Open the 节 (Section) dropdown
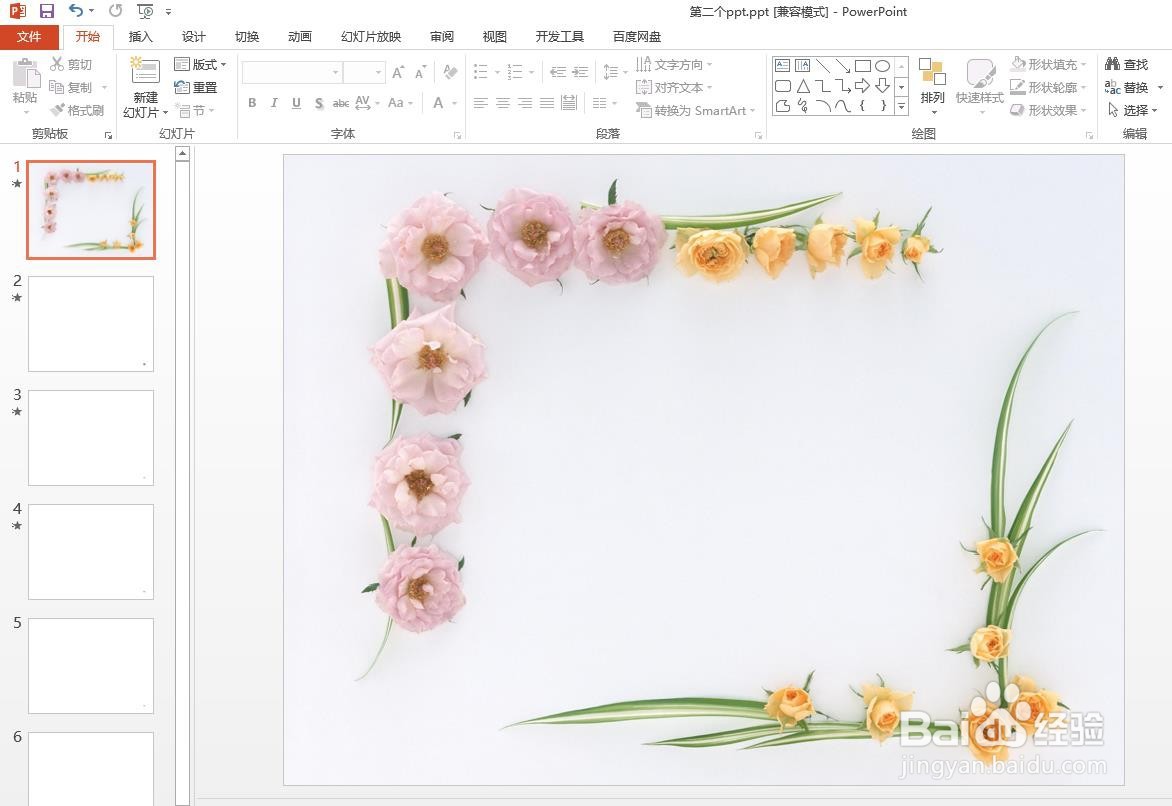The width and height of the screenshot is (1172, 806). (195, 111)
